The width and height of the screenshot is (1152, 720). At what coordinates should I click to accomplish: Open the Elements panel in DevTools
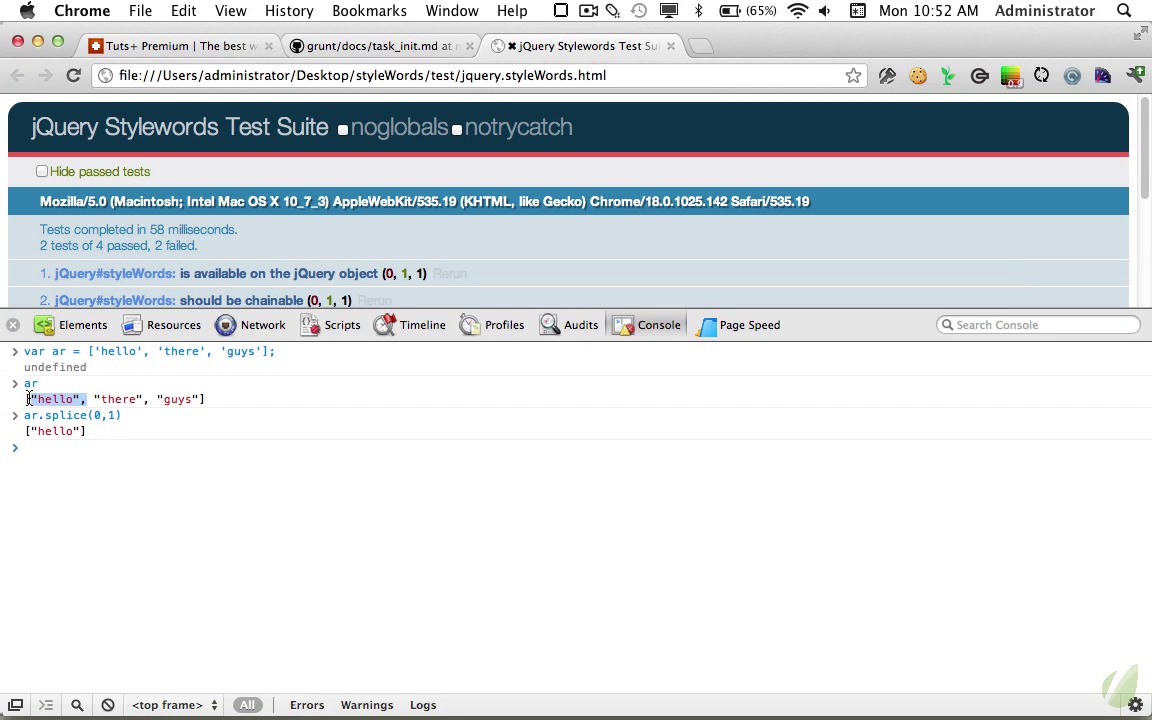click(x=71, y=325)
